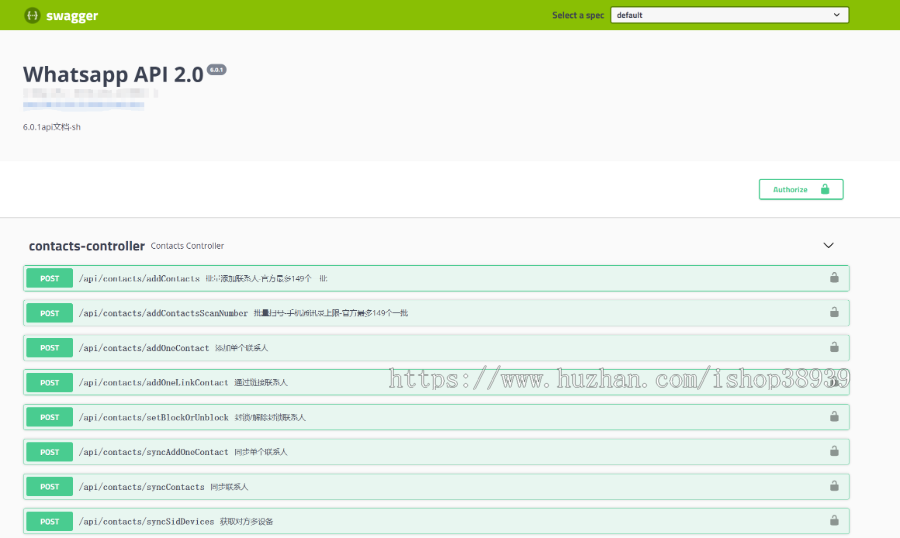Click POST badge of addContacts row
Screen dimensions: 900x538
[49, 278]
